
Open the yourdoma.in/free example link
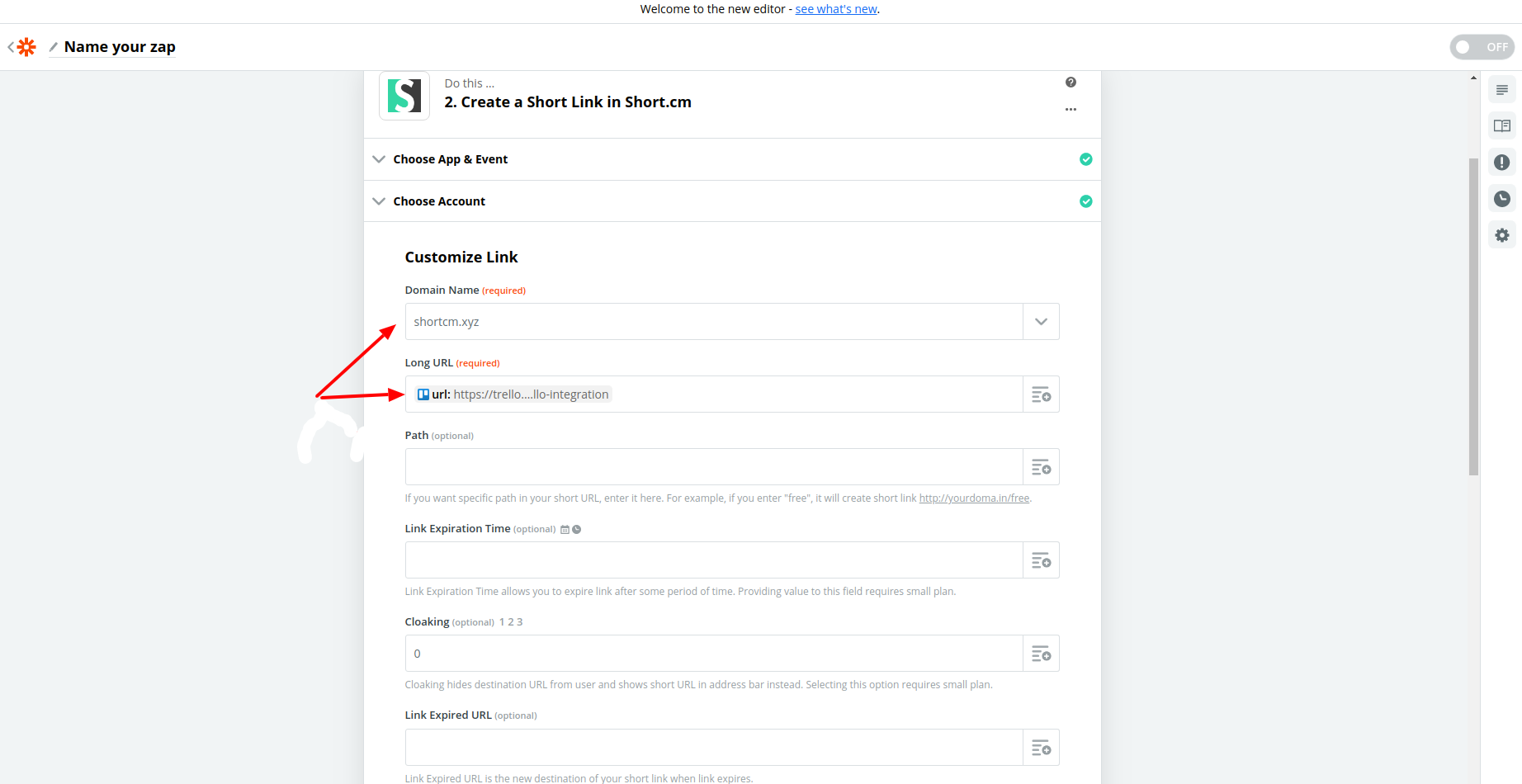tap(974, 498)
